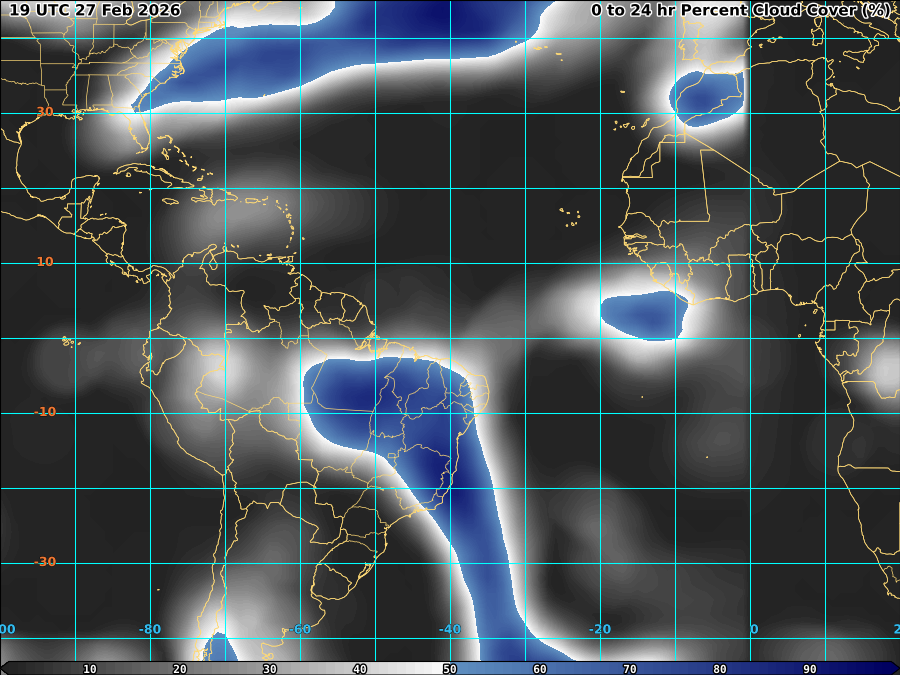Select the orange -10 latitude label

click(x=45, y=412)
